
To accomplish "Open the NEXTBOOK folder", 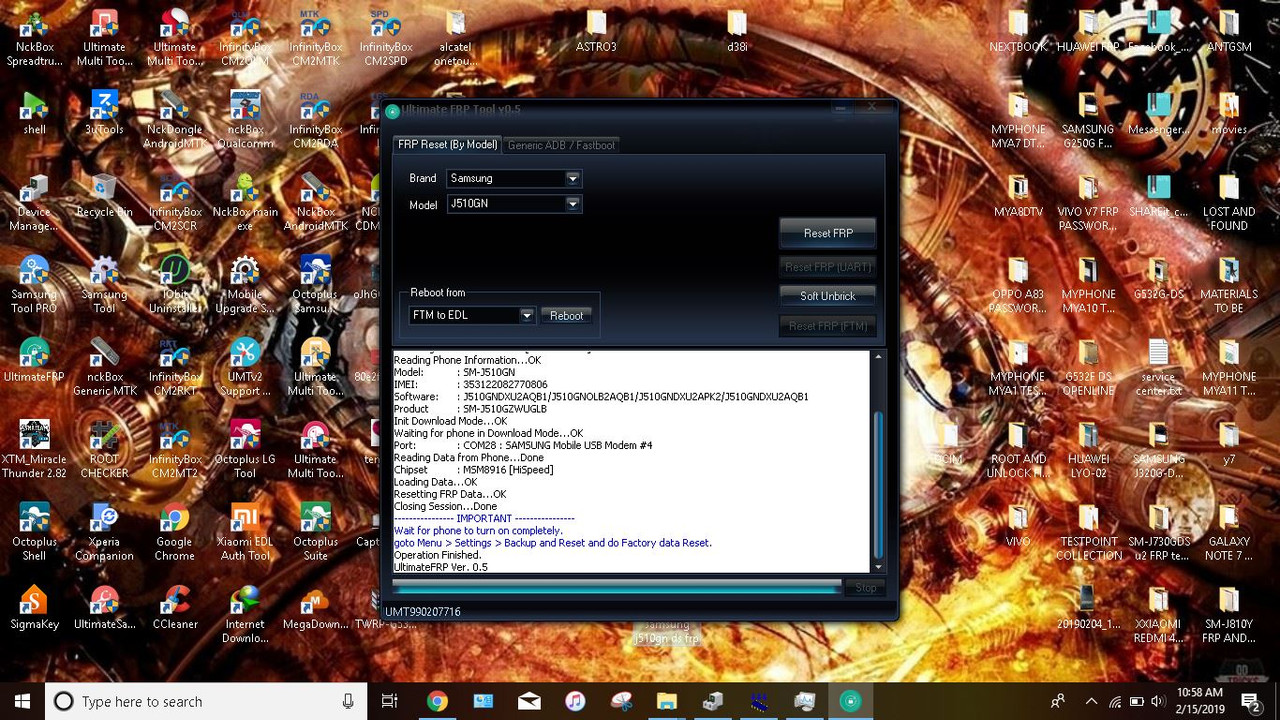I will tap(1018, 31).
